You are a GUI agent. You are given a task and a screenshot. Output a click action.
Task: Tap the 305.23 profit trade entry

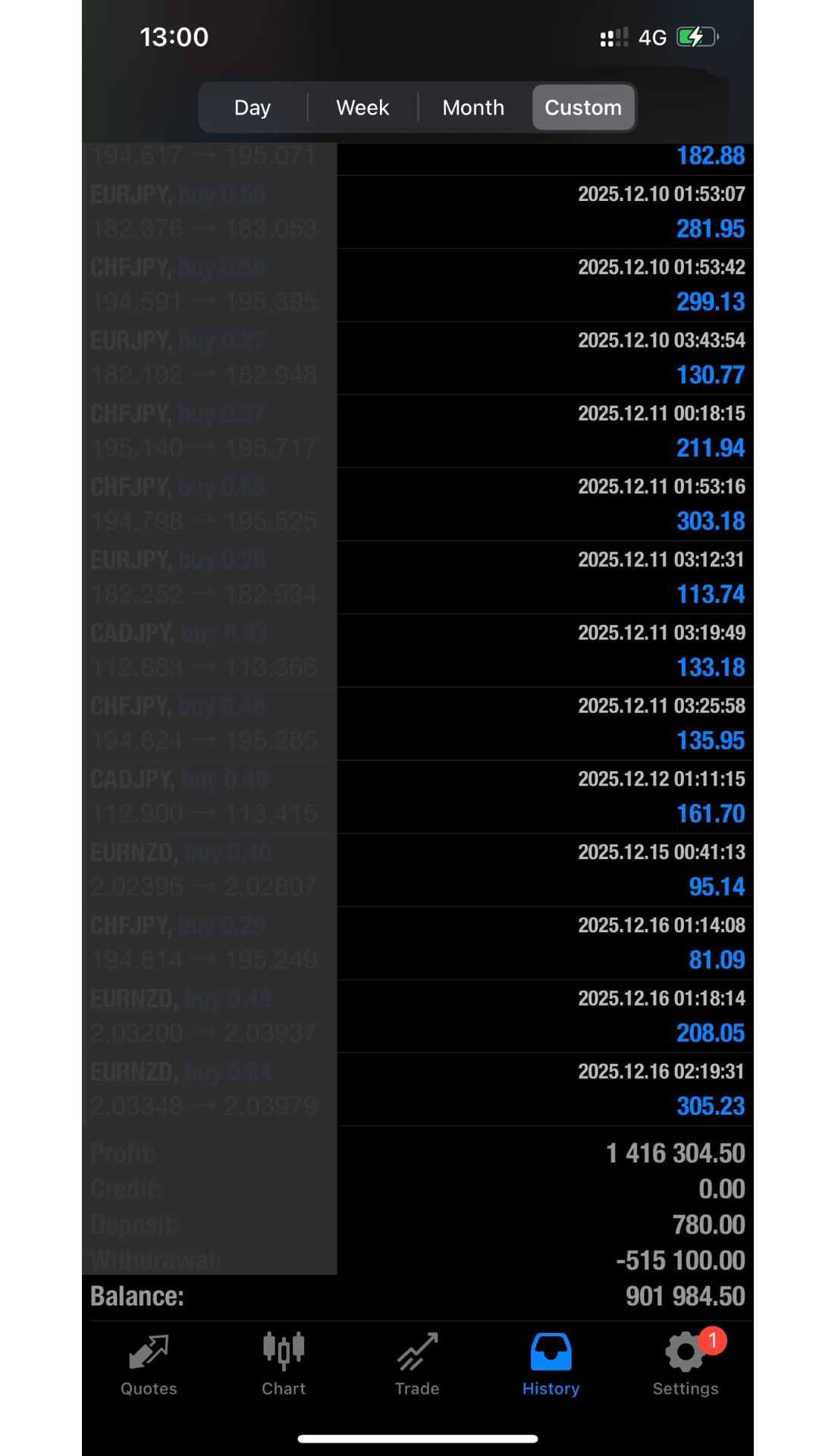coord(544,1090)
